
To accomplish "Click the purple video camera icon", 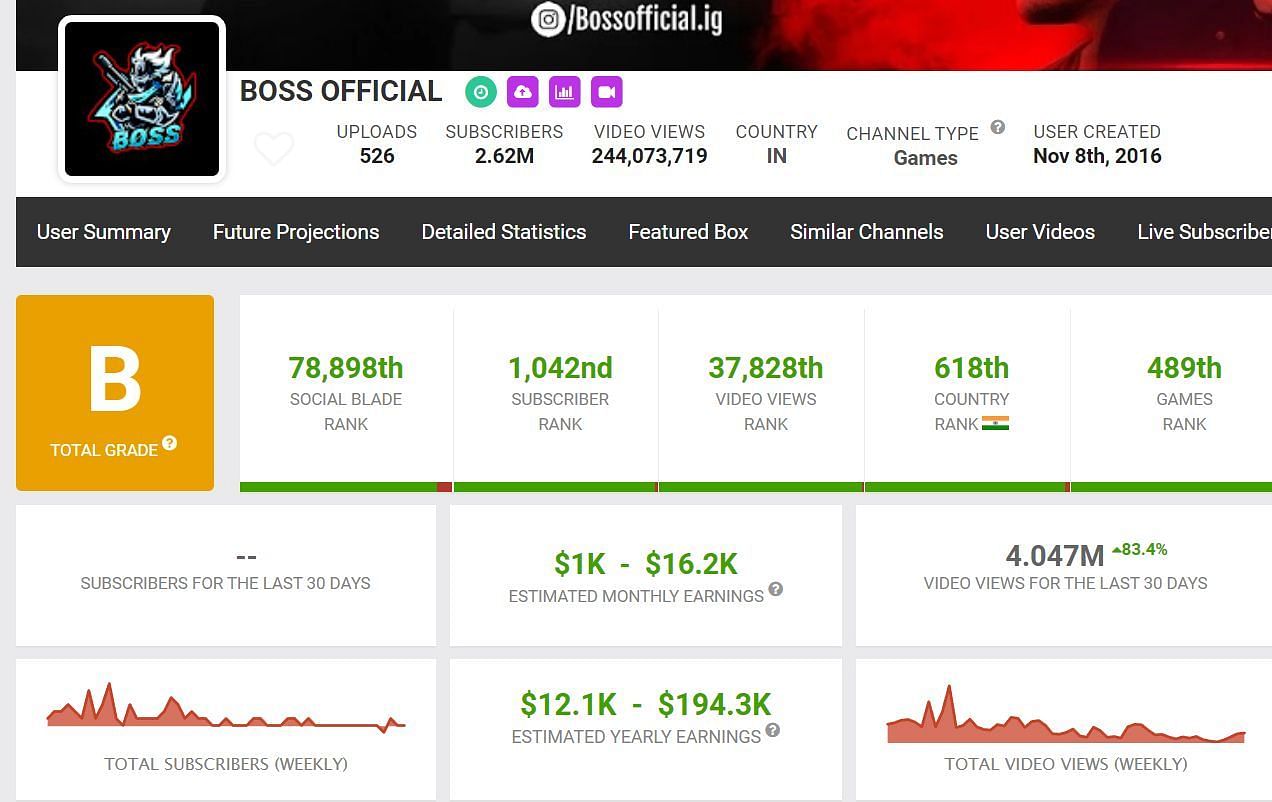I will [606, 92].
